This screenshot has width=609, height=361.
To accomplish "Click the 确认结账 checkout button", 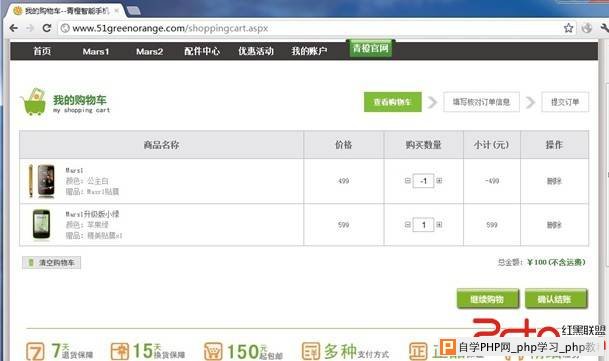I will 556,299.
